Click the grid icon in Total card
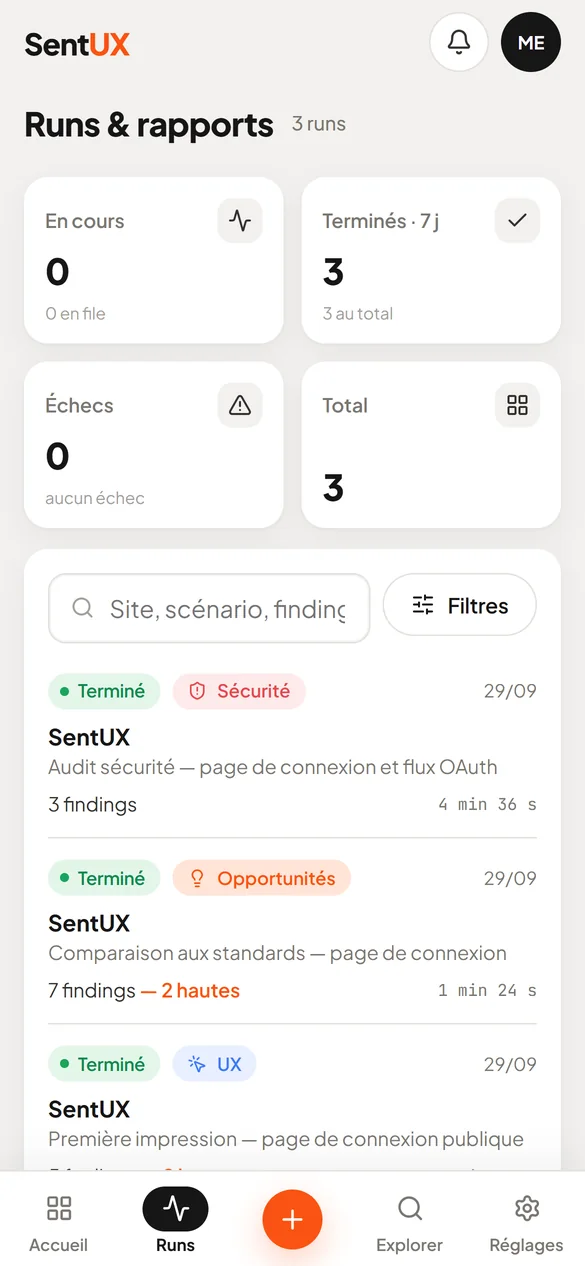The width and height of the screenshot is (585, 1266). point(517,405)
